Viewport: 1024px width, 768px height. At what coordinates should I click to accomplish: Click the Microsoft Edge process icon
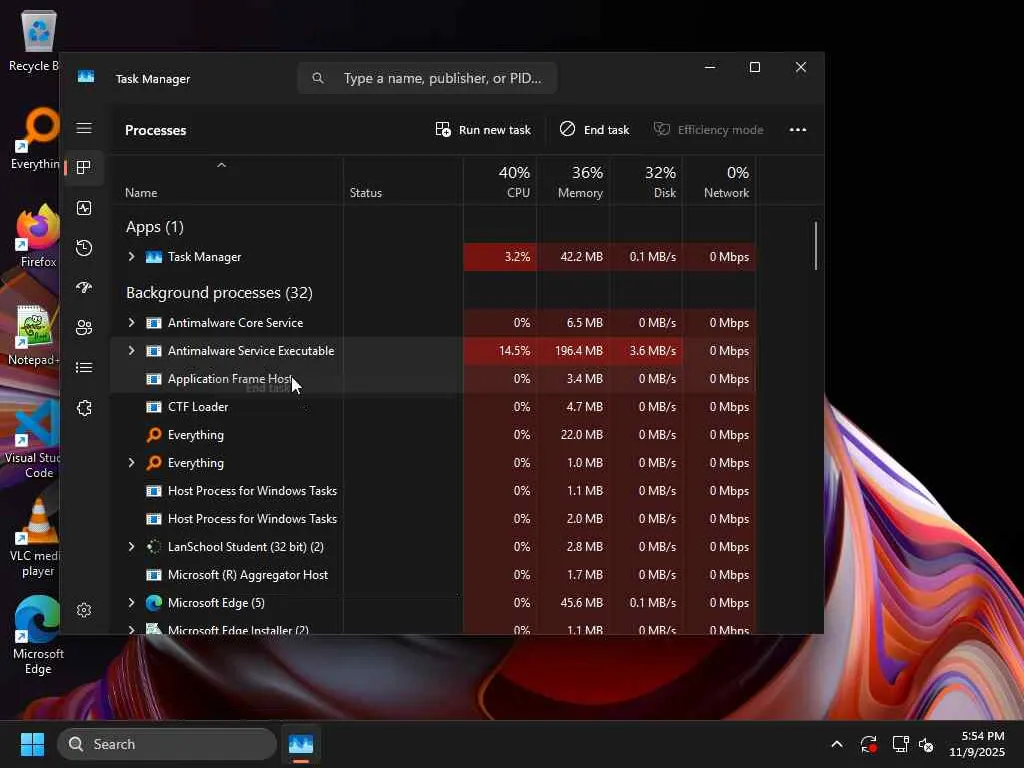(x=153, y=603)
